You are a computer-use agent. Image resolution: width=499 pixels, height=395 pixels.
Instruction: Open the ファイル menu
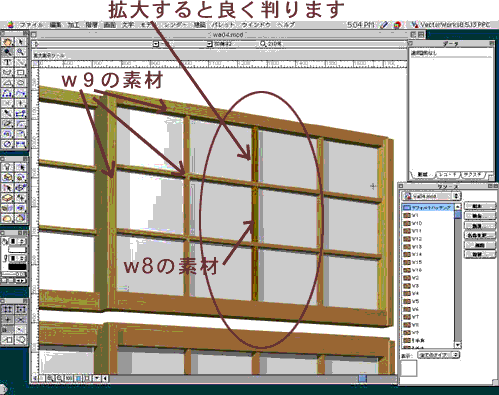click(32, 25)
